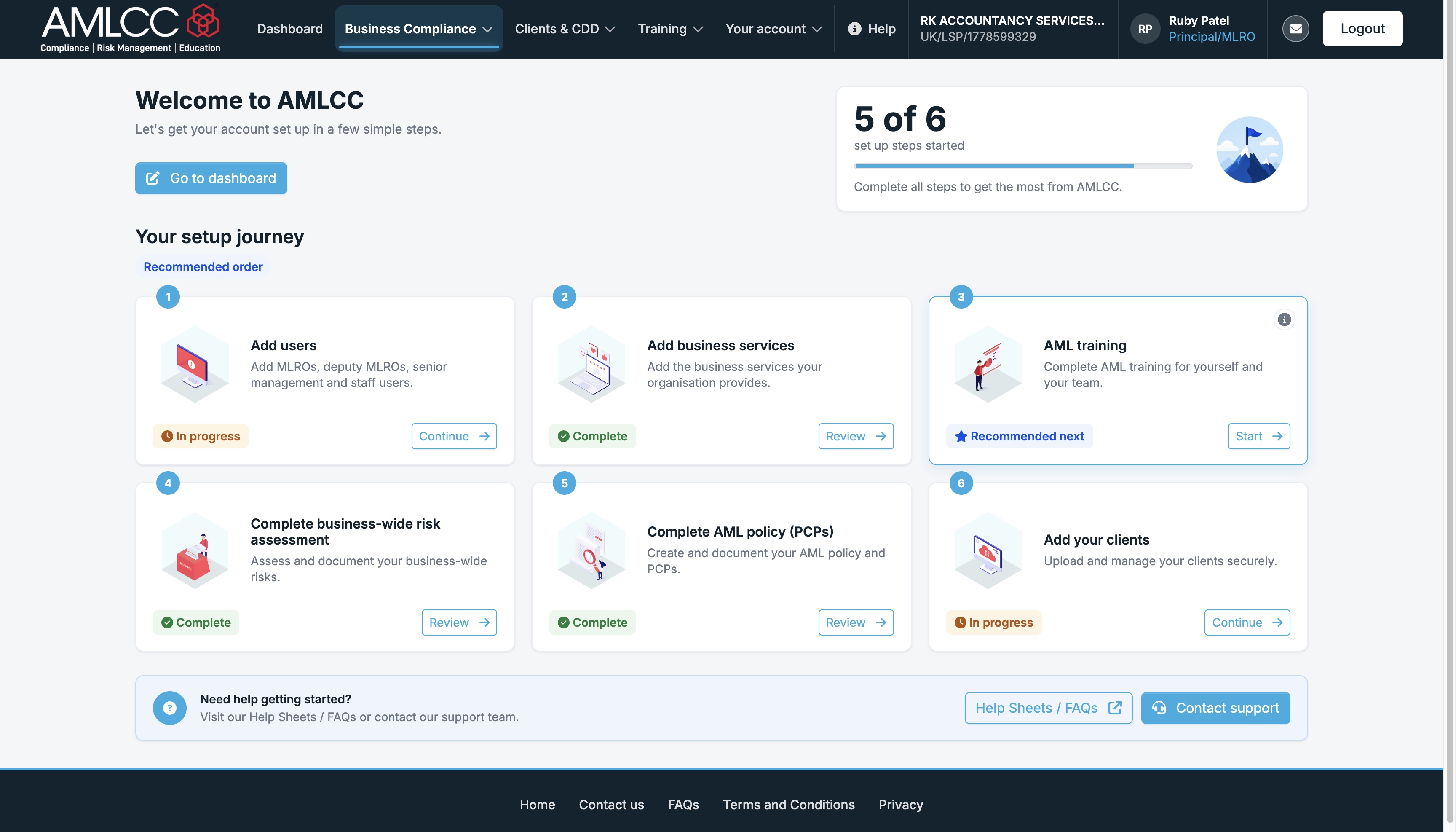Open the Training dropdown menu
Screen dimensions: 1456x832
pos(670,29)
